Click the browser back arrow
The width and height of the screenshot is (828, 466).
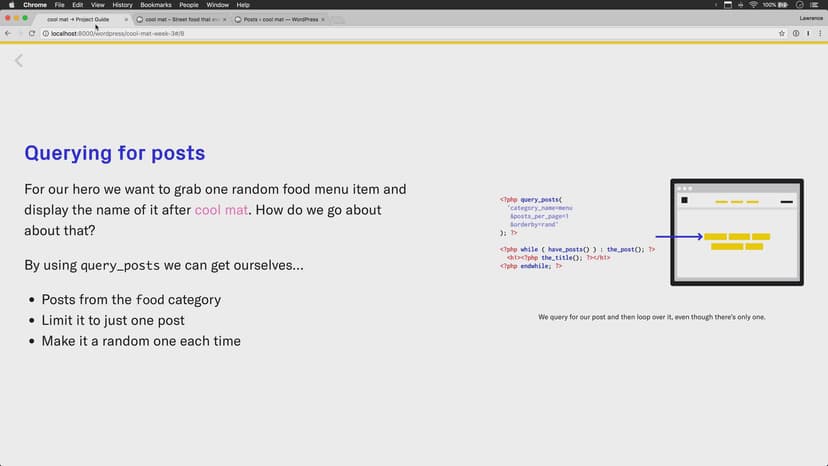tap(7, 33)
